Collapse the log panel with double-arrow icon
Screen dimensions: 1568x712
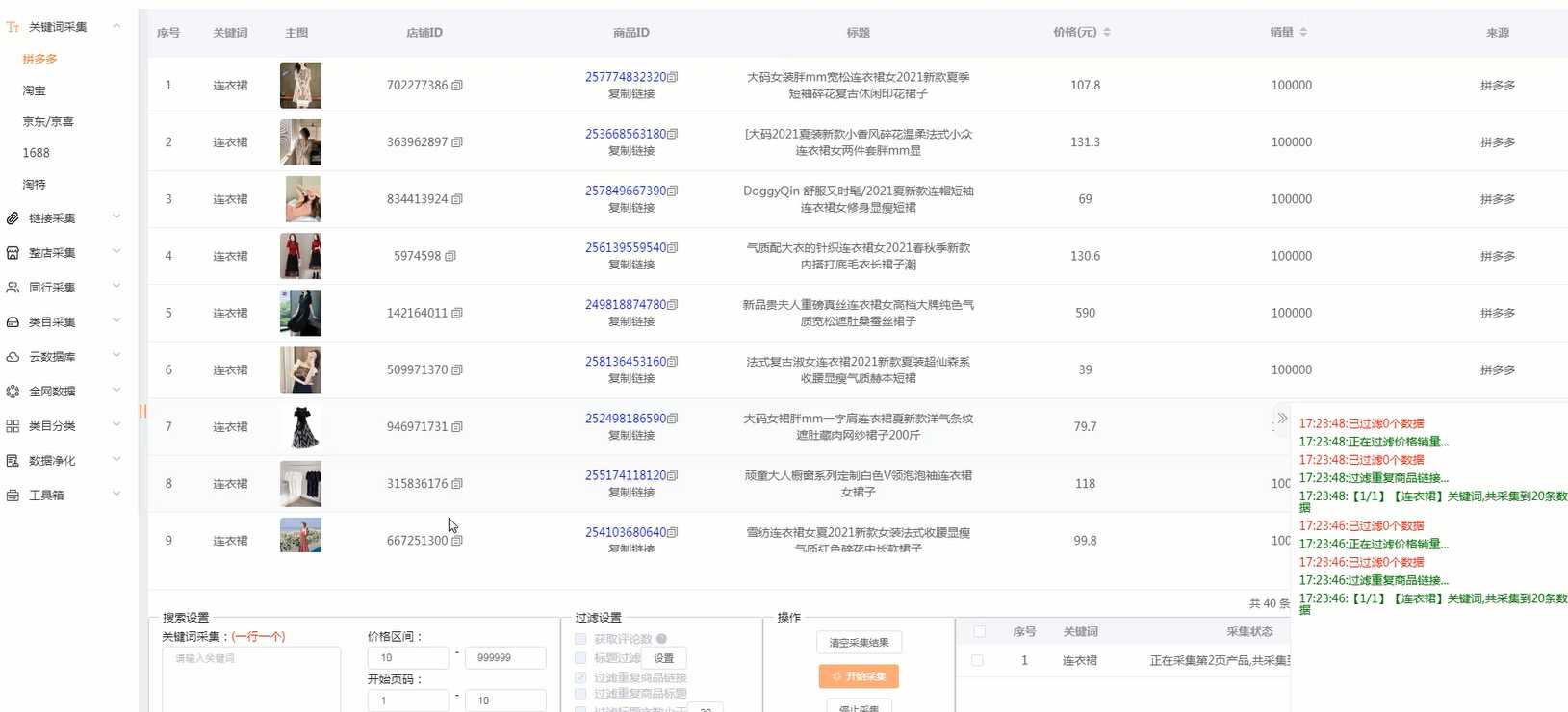(x=1282, y=418)
